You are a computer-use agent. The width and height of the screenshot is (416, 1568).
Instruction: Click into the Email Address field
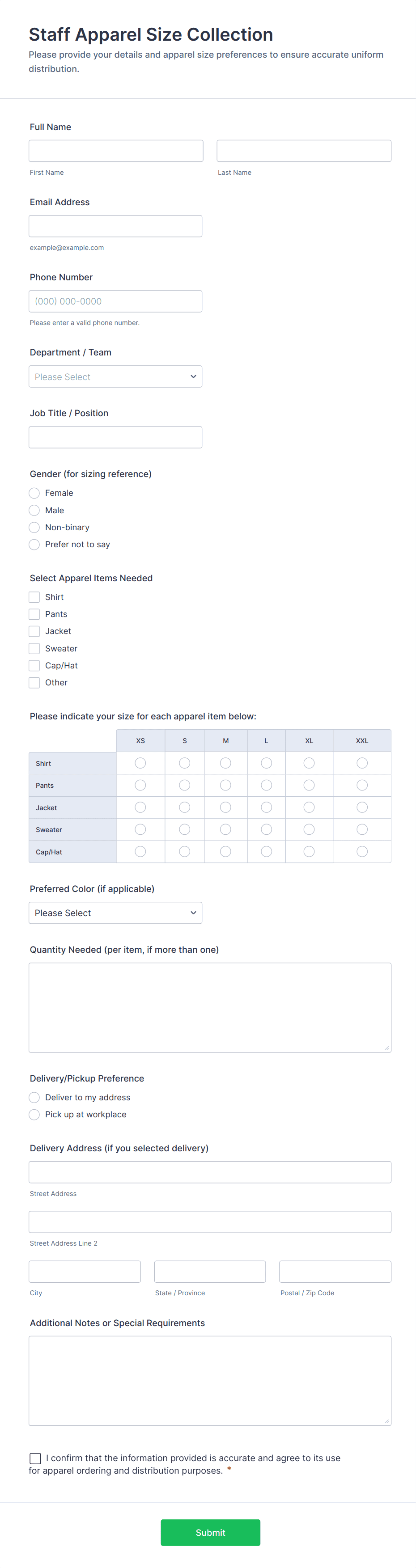115,226
